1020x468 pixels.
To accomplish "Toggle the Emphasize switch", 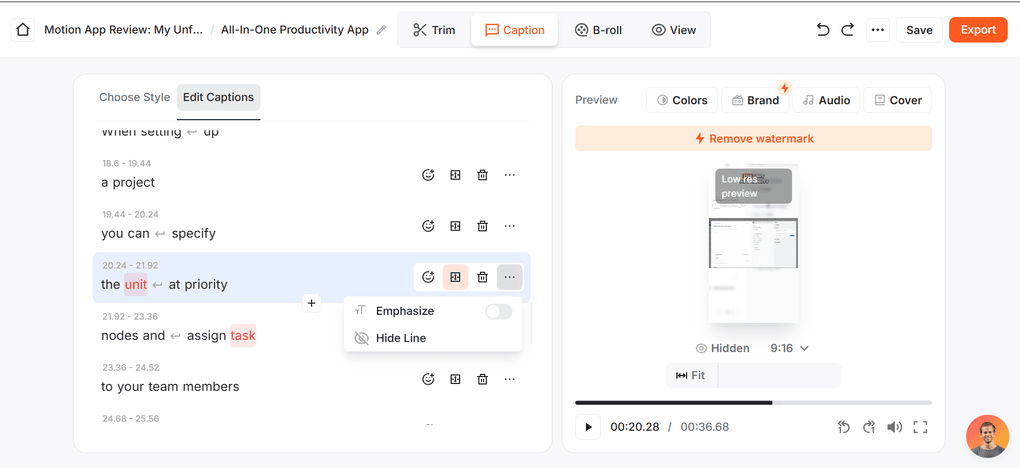I will coord(499,312).
